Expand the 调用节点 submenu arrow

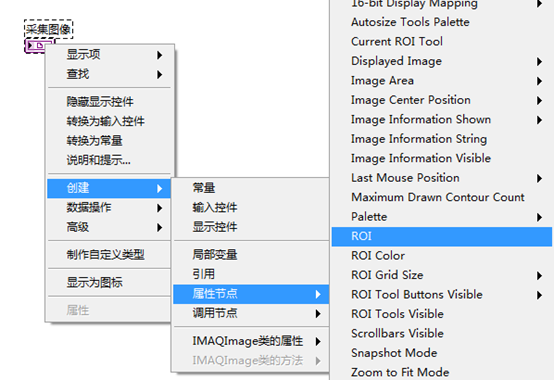pos(318,314)
